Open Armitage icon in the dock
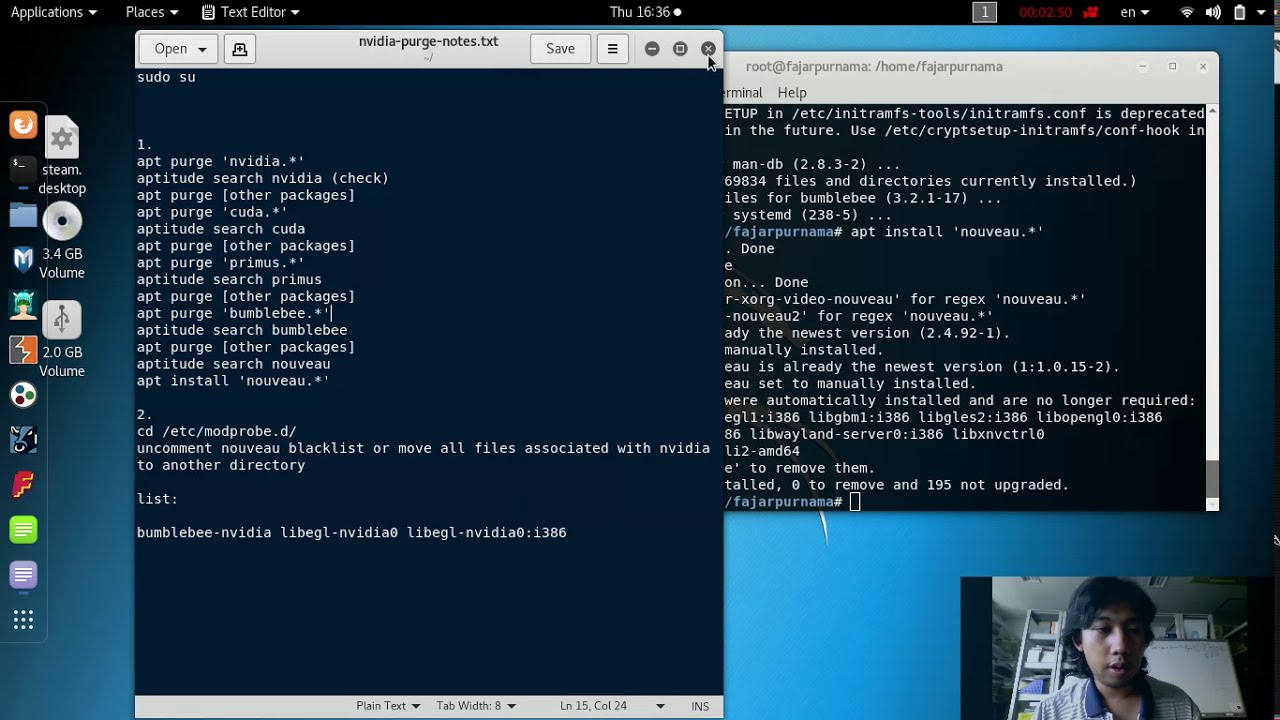This screenshot has height=720, width=1280. tap(23, 304)
